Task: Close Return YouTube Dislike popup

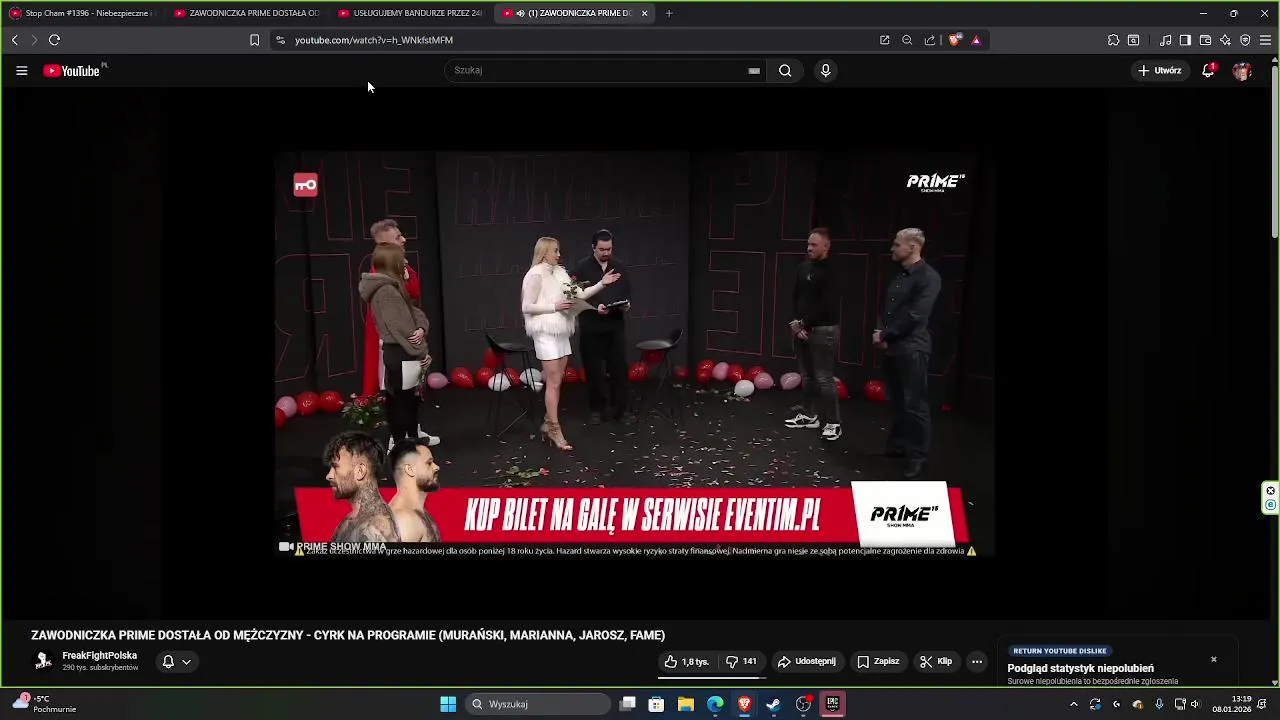Action: (1214, 659)
